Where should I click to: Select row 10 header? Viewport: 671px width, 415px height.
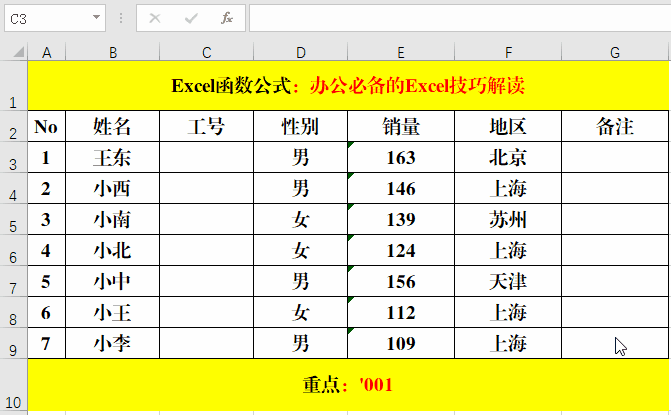click(13, 385)
